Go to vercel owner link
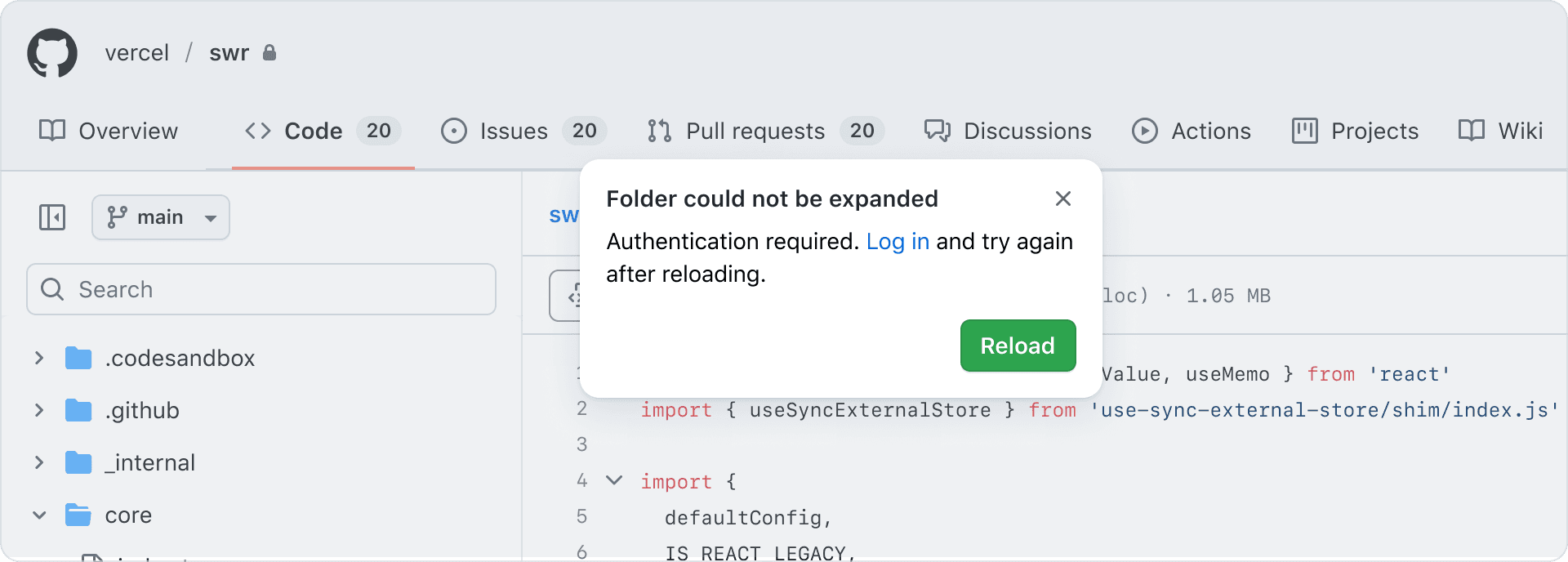 [x=137, y=53]
